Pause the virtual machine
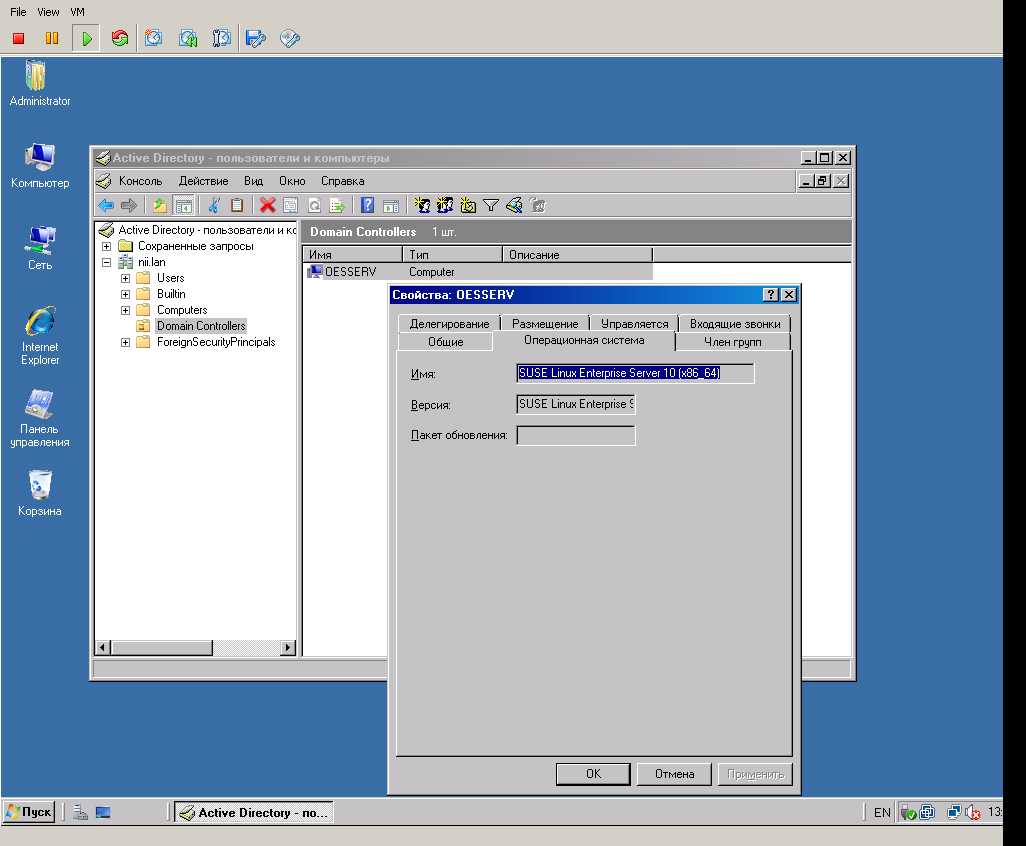 click(52, 39)
